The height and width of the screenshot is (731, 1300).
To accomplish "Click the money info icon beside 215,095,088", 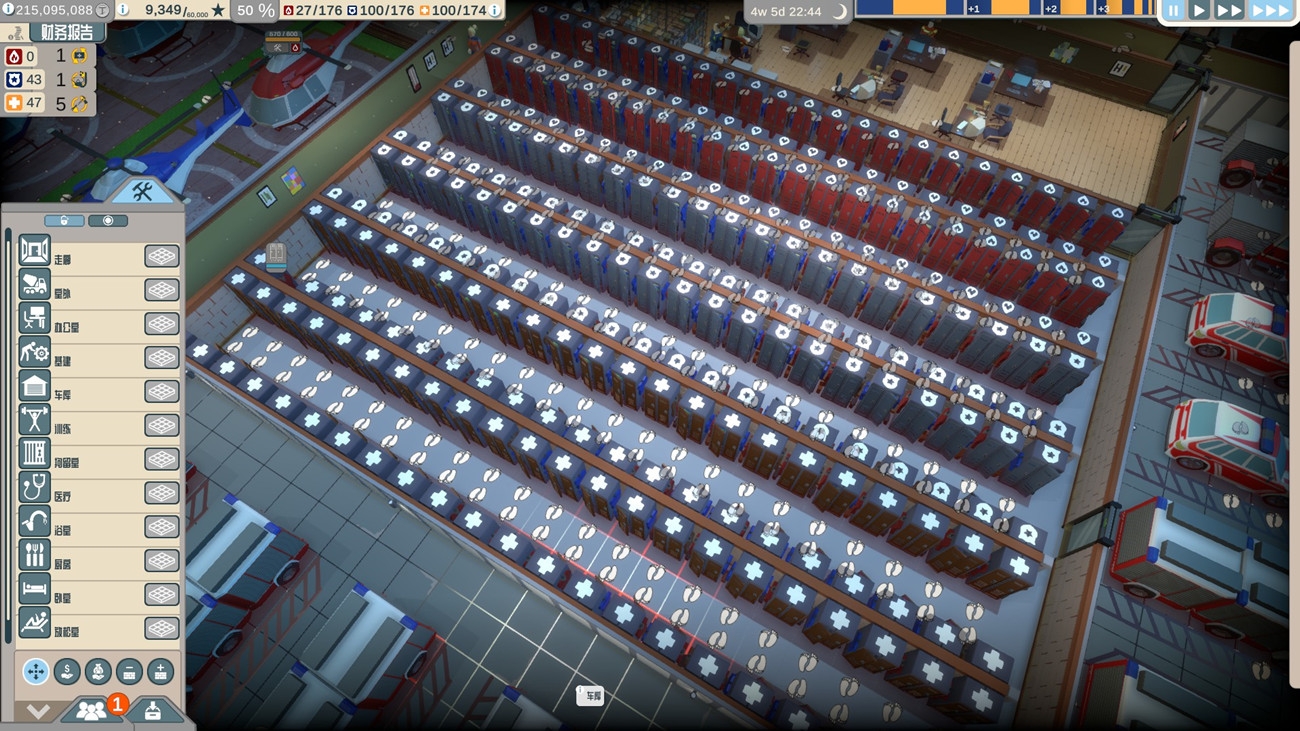I will point(8,10).
